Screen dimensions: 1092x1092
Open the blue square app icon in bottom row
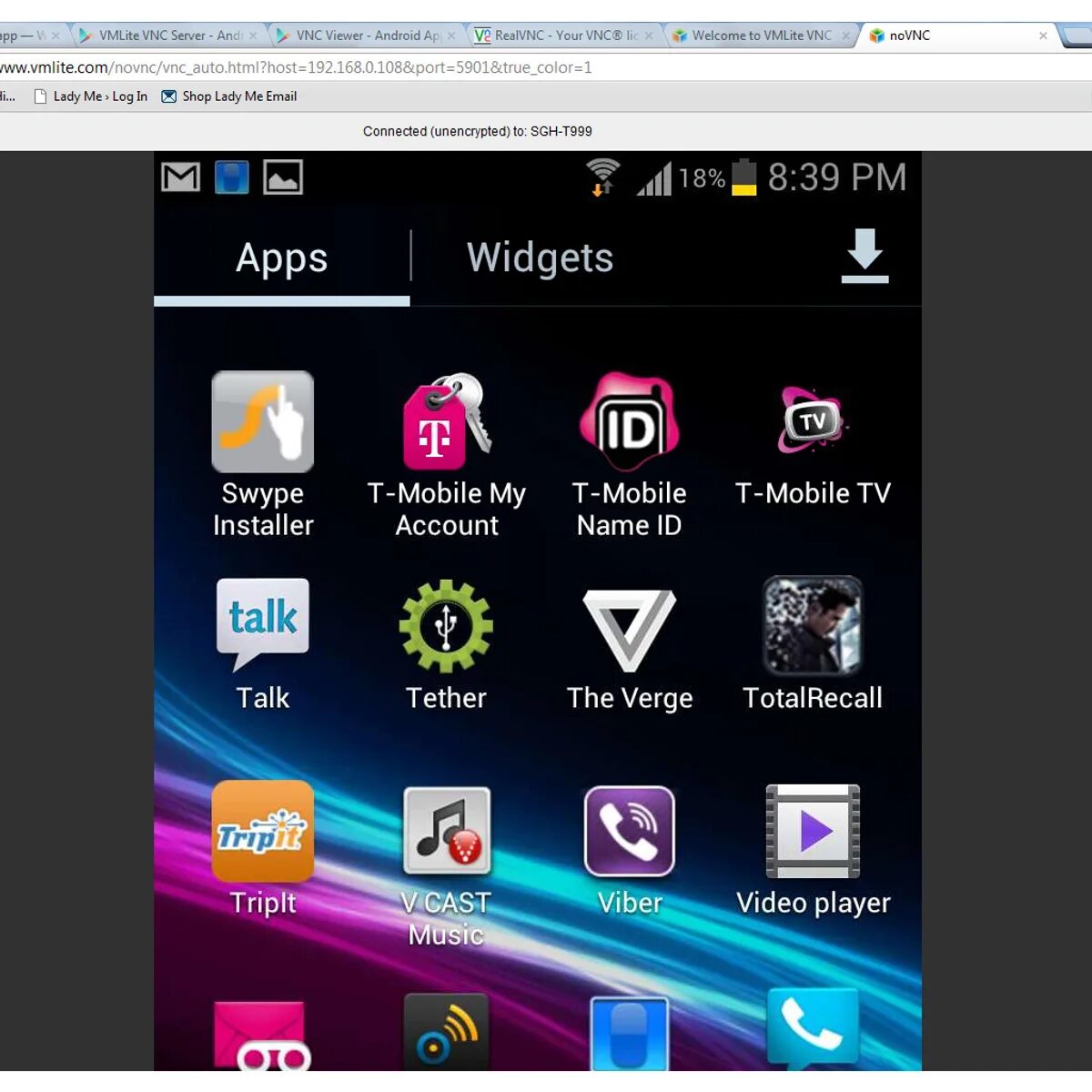tap(629, 1034)
